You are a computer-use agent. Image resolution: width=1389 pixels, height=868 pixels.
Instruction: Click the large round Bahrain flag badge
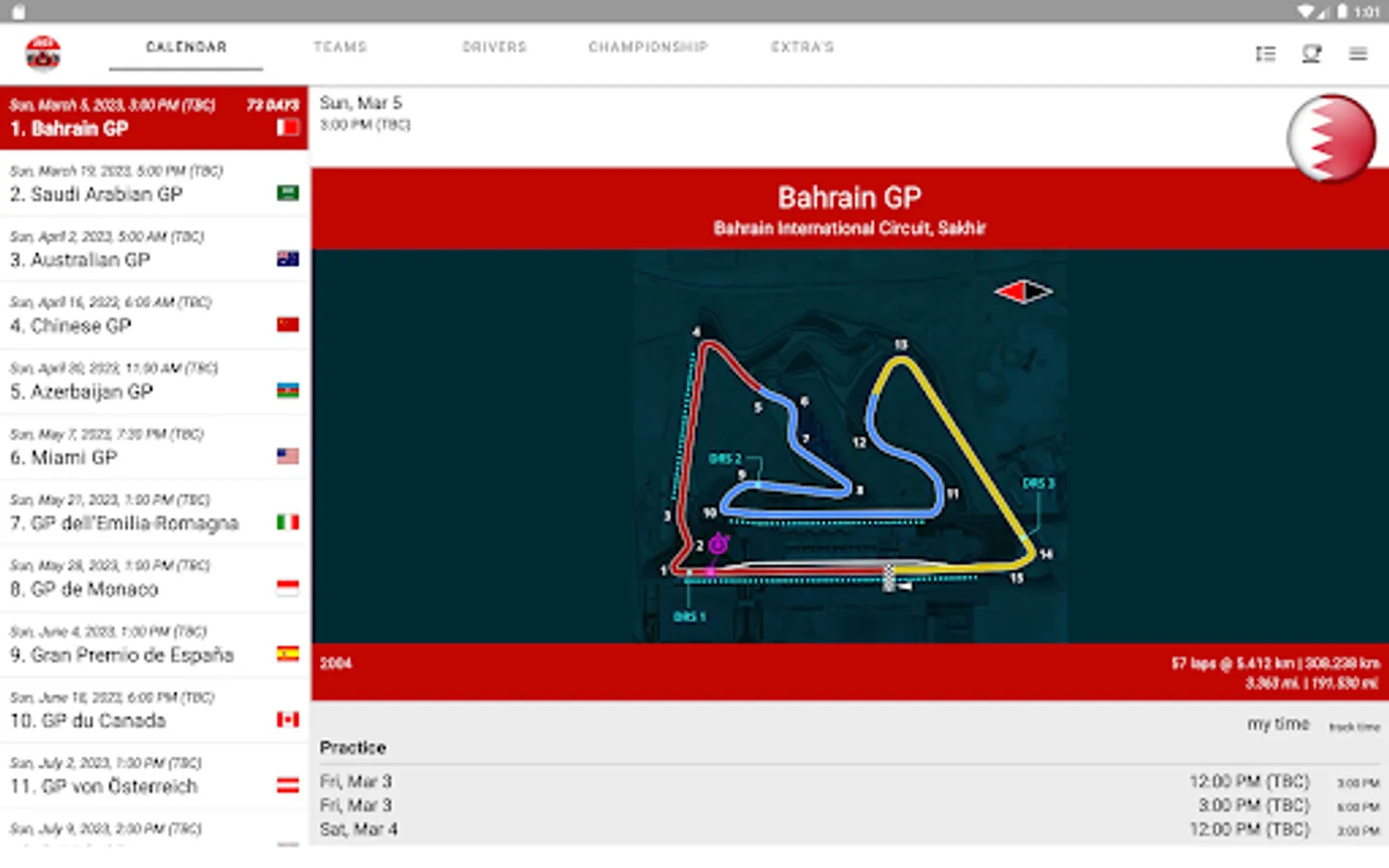pos(1332,138)
